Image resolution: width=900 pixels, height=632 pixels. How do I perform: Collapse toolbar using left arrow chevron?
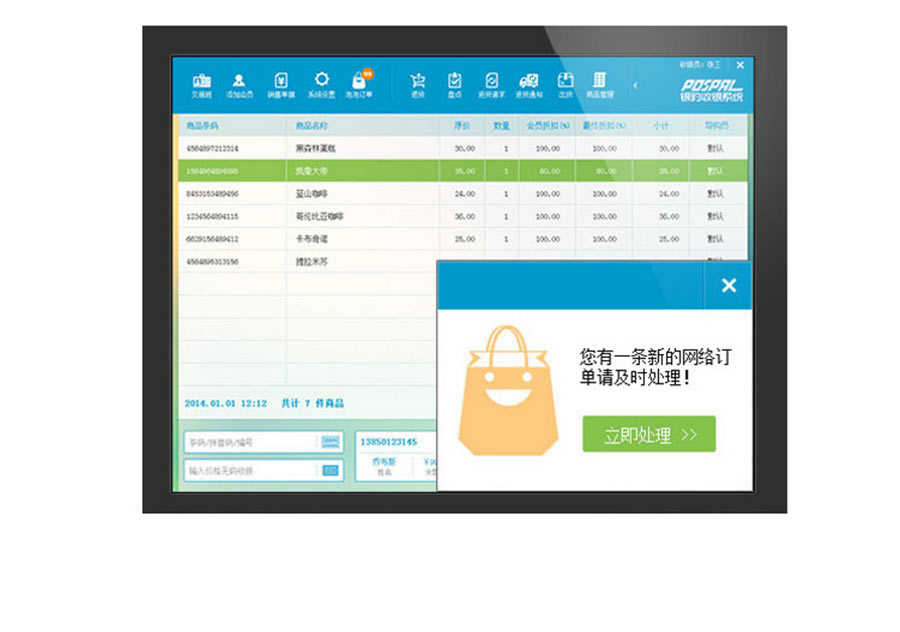point(634,85)
